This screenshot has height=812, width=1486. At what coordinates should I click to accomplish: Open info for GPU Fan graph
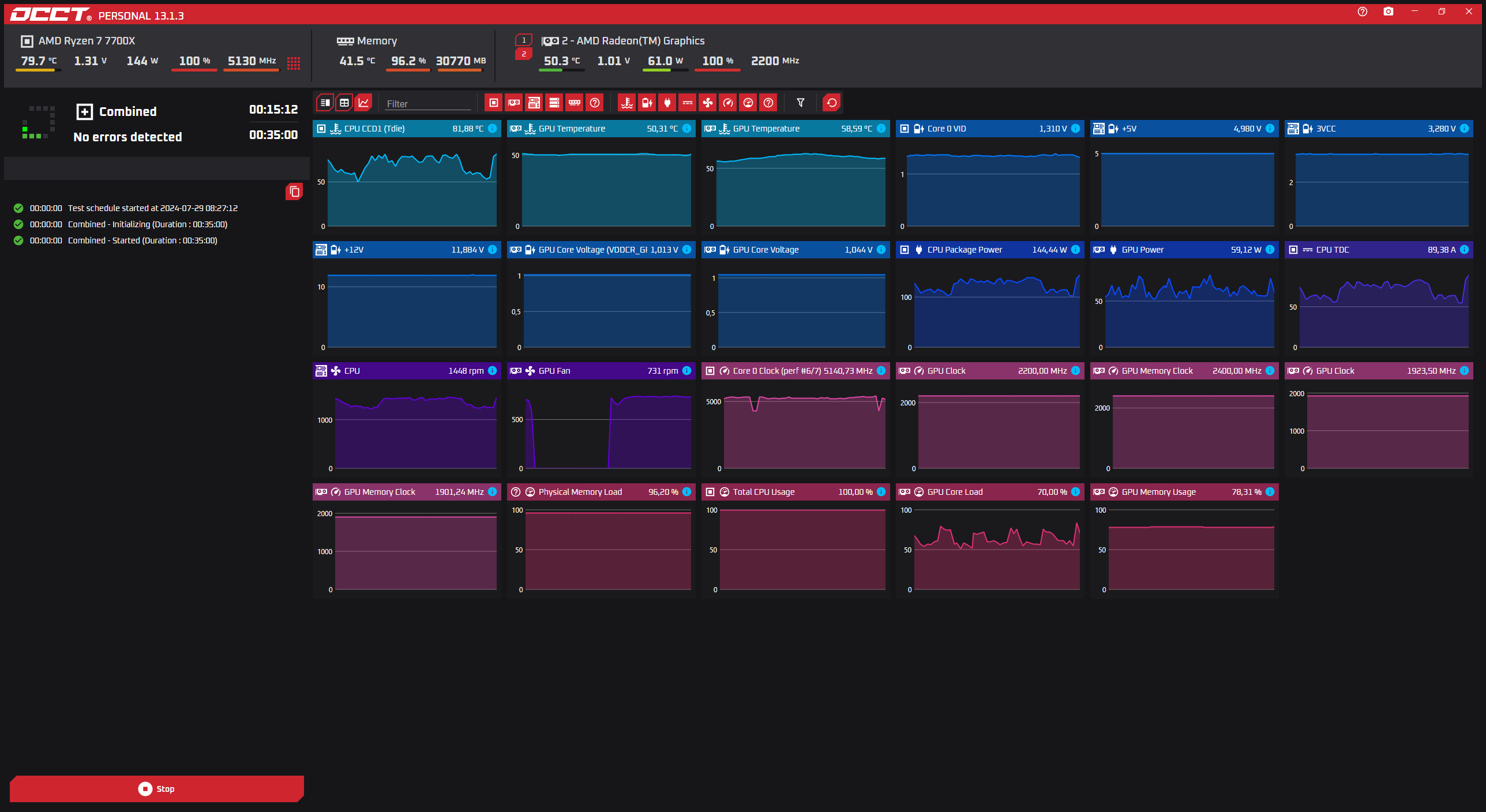pyautogui.click(x=687, y=371)
